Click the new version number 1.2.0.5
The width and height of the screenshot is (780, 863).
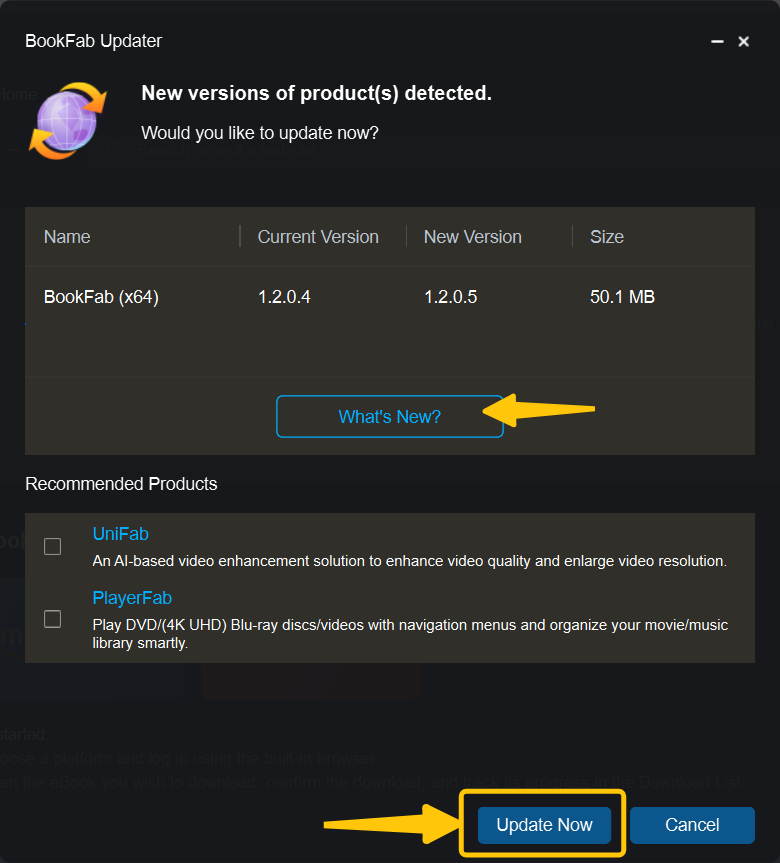450,297
